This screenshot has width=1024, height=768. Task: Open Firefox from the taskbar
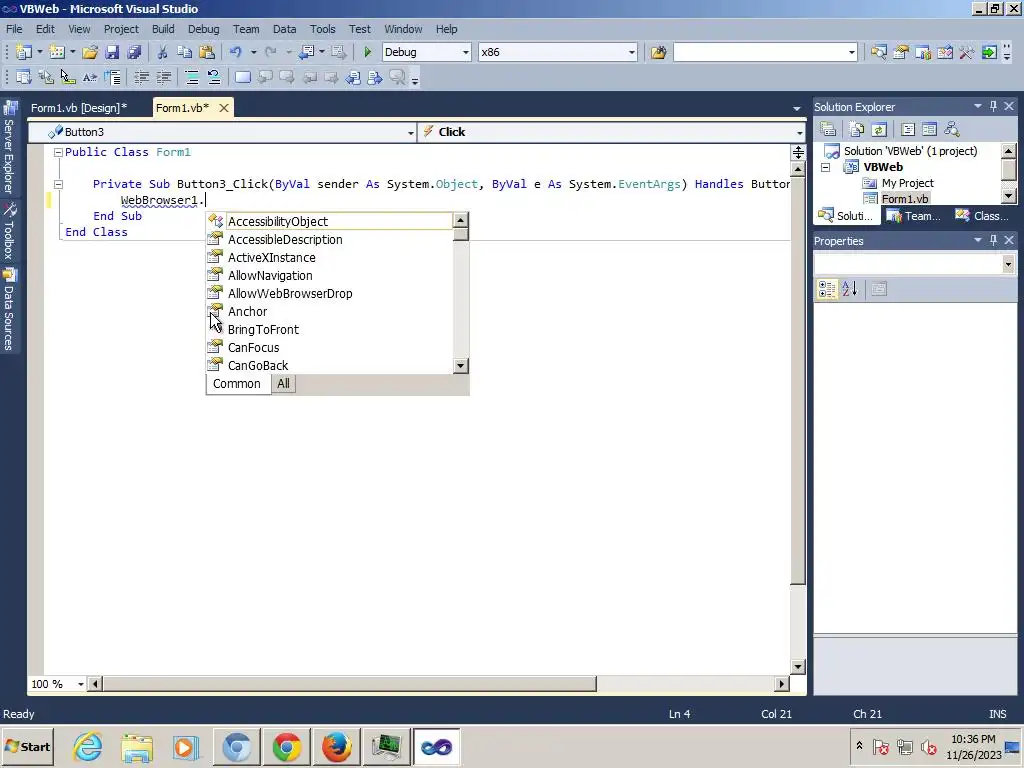(x=336, y=747)
